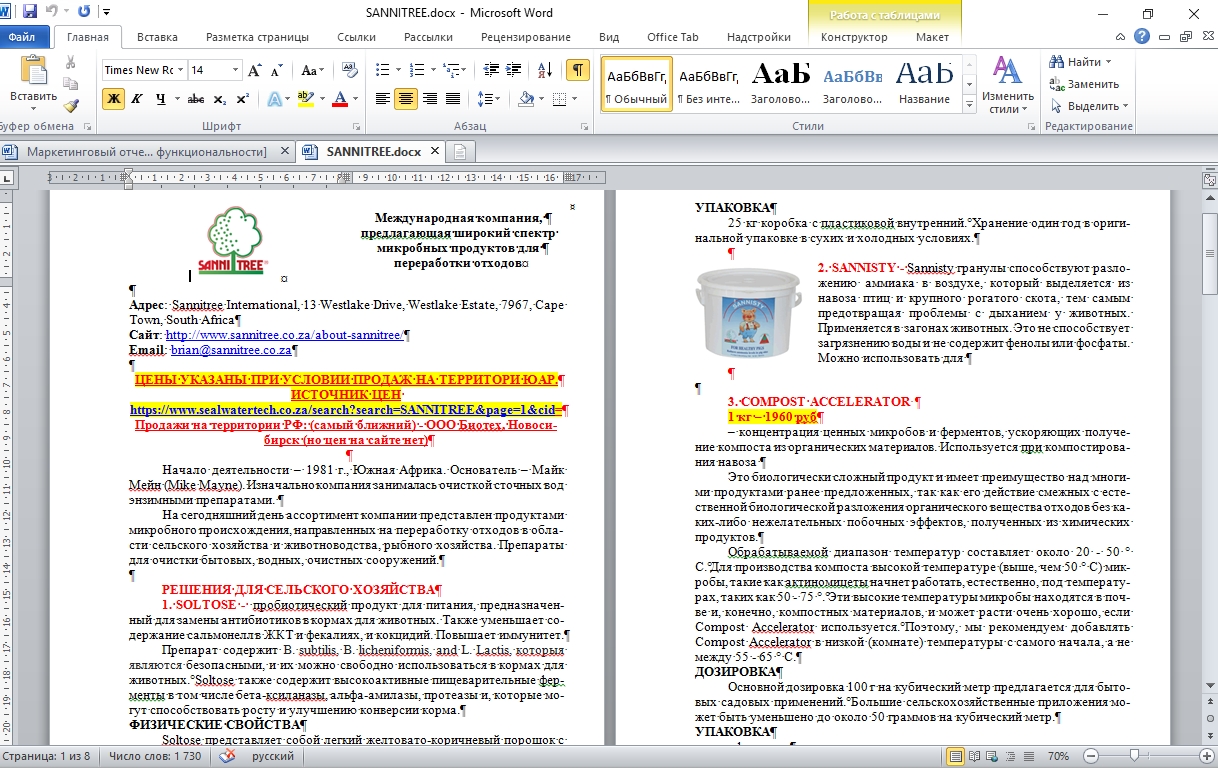Click the Copy icon in clipboard group
The height and width of the screenshot is (768, 1218).
pyautogui.click(x=70, y=84)
